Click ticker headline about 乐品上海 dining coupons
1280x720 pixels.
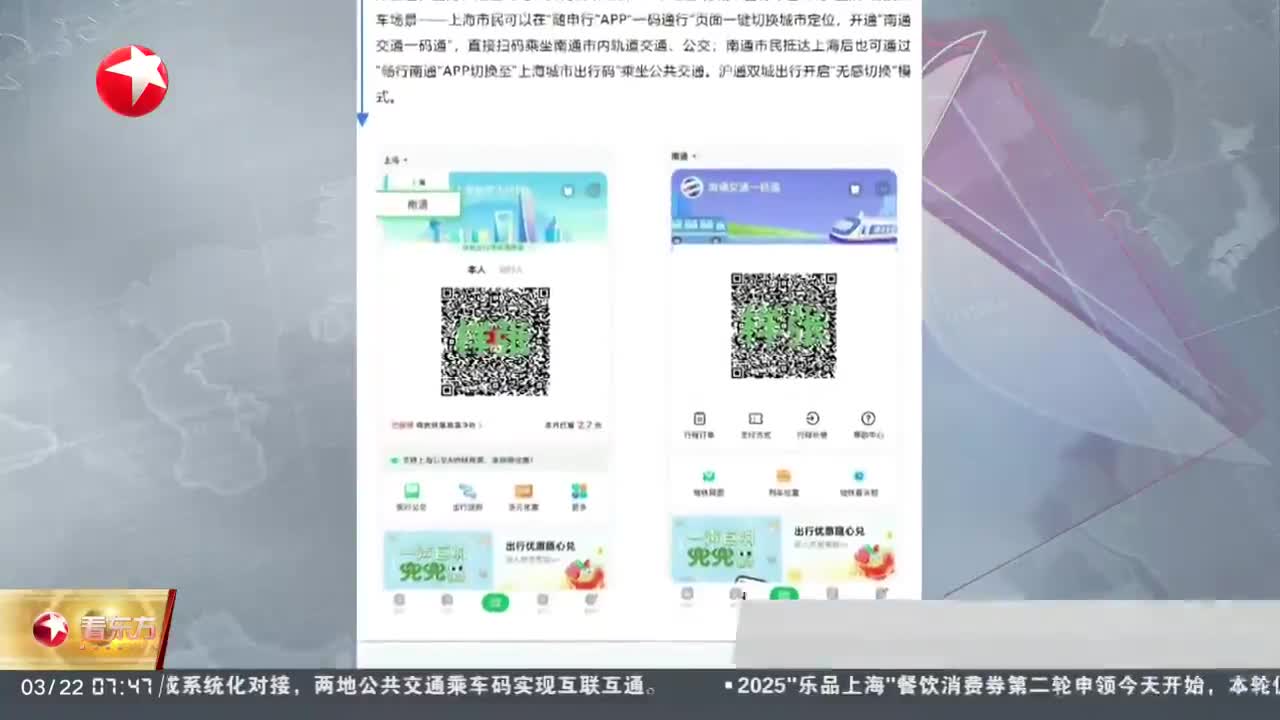pyautogui.click(x=1002, y=687)
